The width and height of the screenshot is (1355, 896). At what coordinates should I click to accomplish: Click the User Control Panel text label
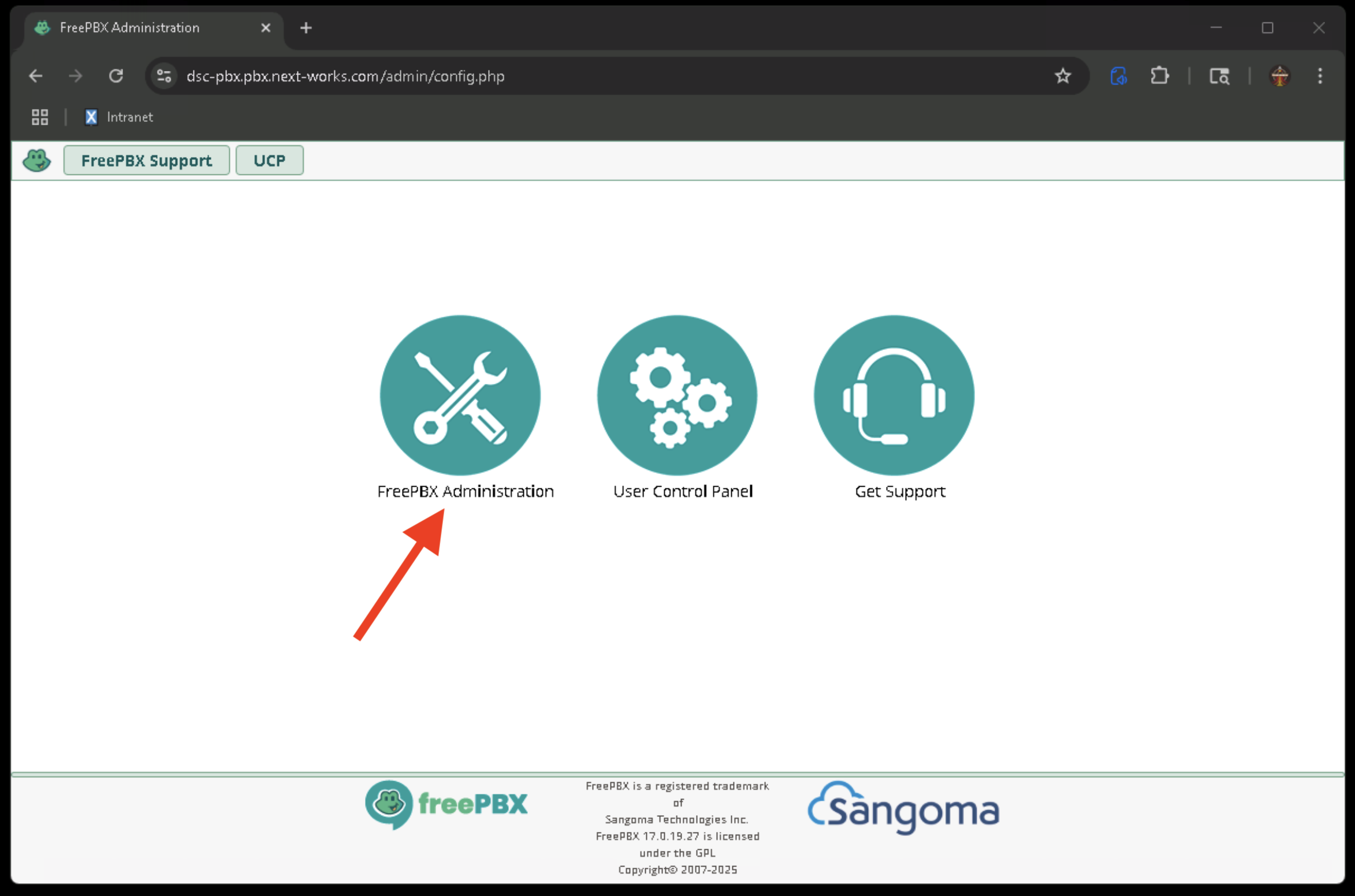pos(683,491)
